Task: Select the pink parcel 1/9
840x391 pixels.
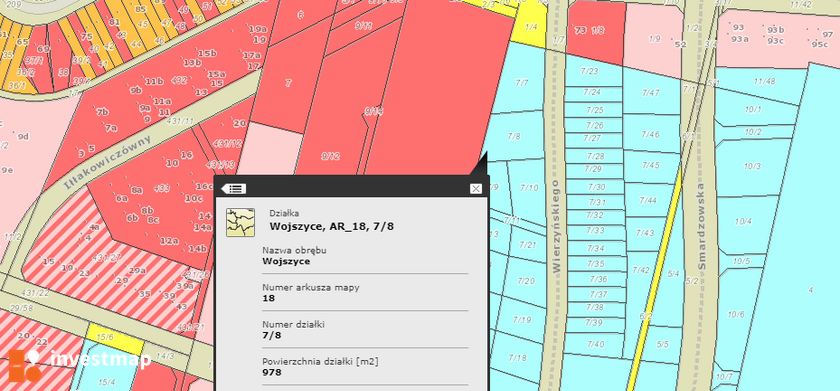Action: [654, 39]
